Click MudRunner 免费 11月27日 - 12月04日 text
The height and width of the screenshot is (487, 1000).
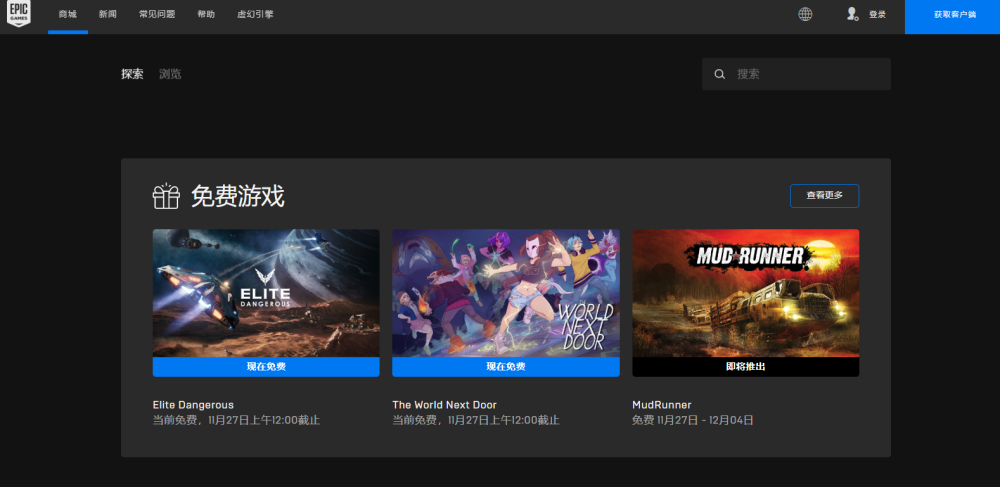coord(693,421)
